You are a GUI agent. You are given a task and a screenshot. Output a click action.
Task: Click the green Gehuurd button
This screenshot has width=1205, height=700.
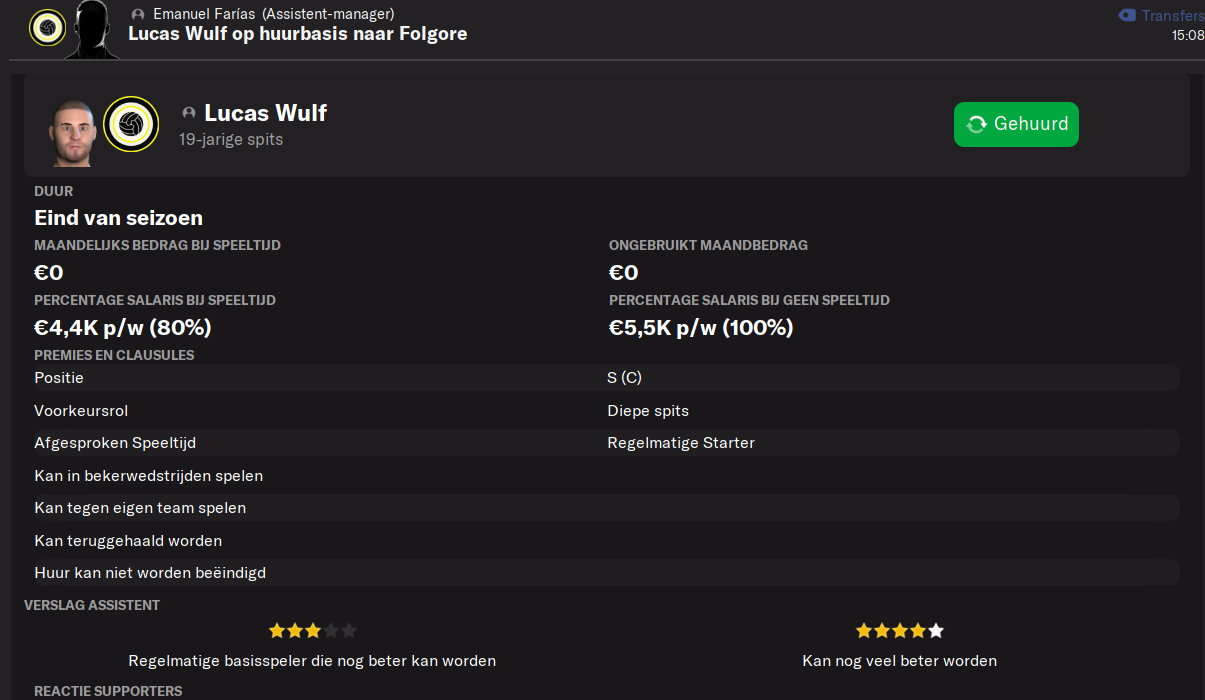pos(1016,124)
